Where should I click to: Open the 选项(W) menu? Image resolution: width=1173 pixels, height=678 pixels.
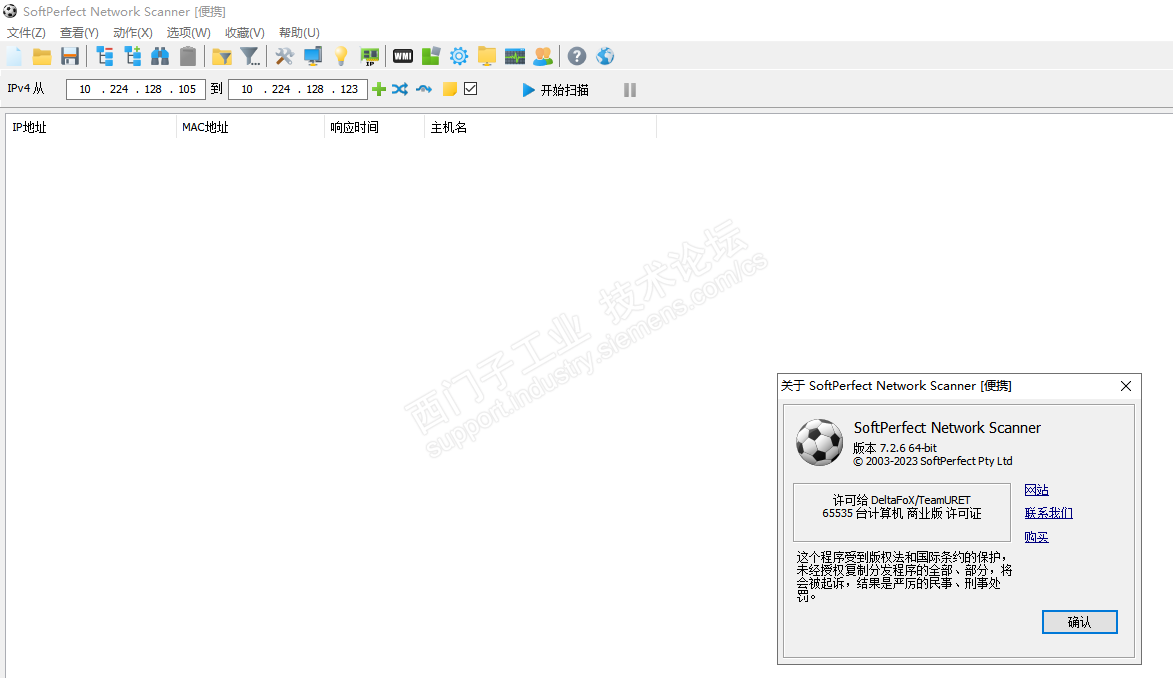coord(189,32)
